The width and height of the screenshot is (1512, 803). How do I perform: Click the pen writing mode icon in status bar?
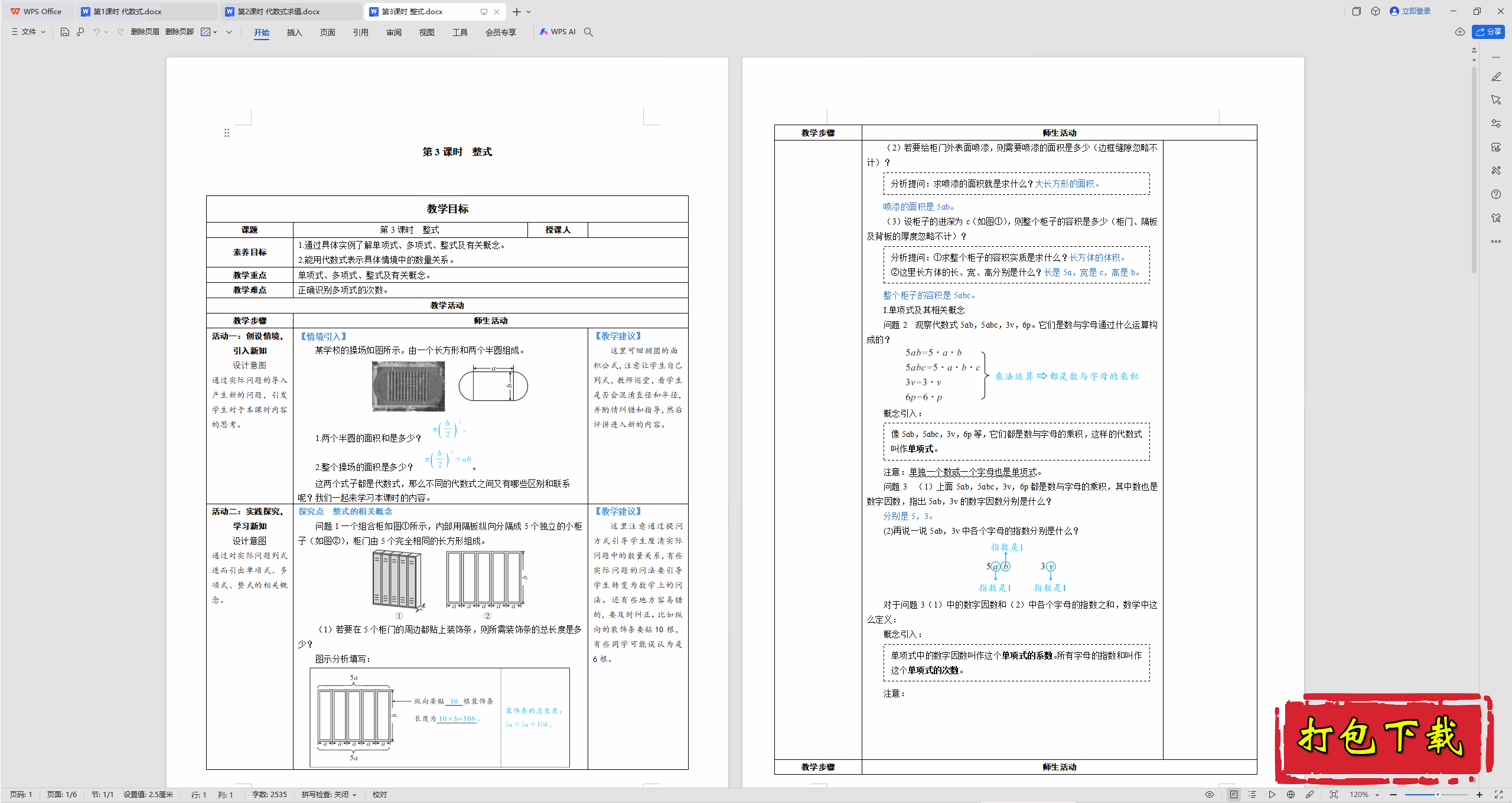click(1309, 795)
